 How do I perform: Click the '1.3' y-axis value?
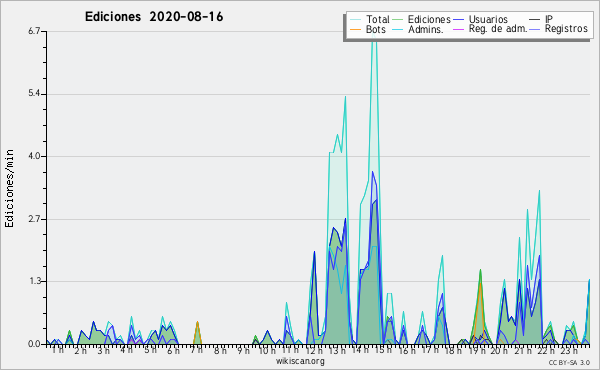click(x=34, y=281)
